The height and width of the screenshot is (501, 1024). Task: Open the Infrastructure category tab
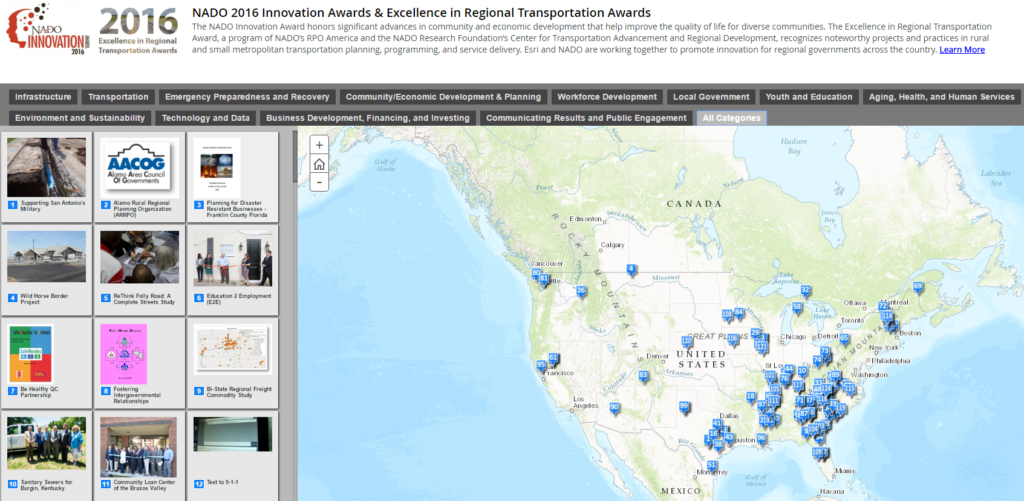pos(43,97)
